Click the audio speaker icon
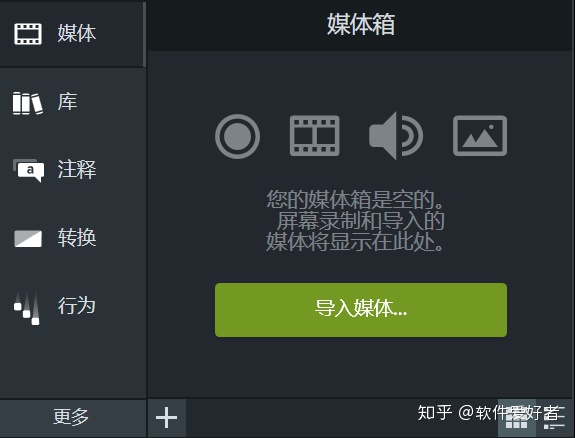 [396, 136]
